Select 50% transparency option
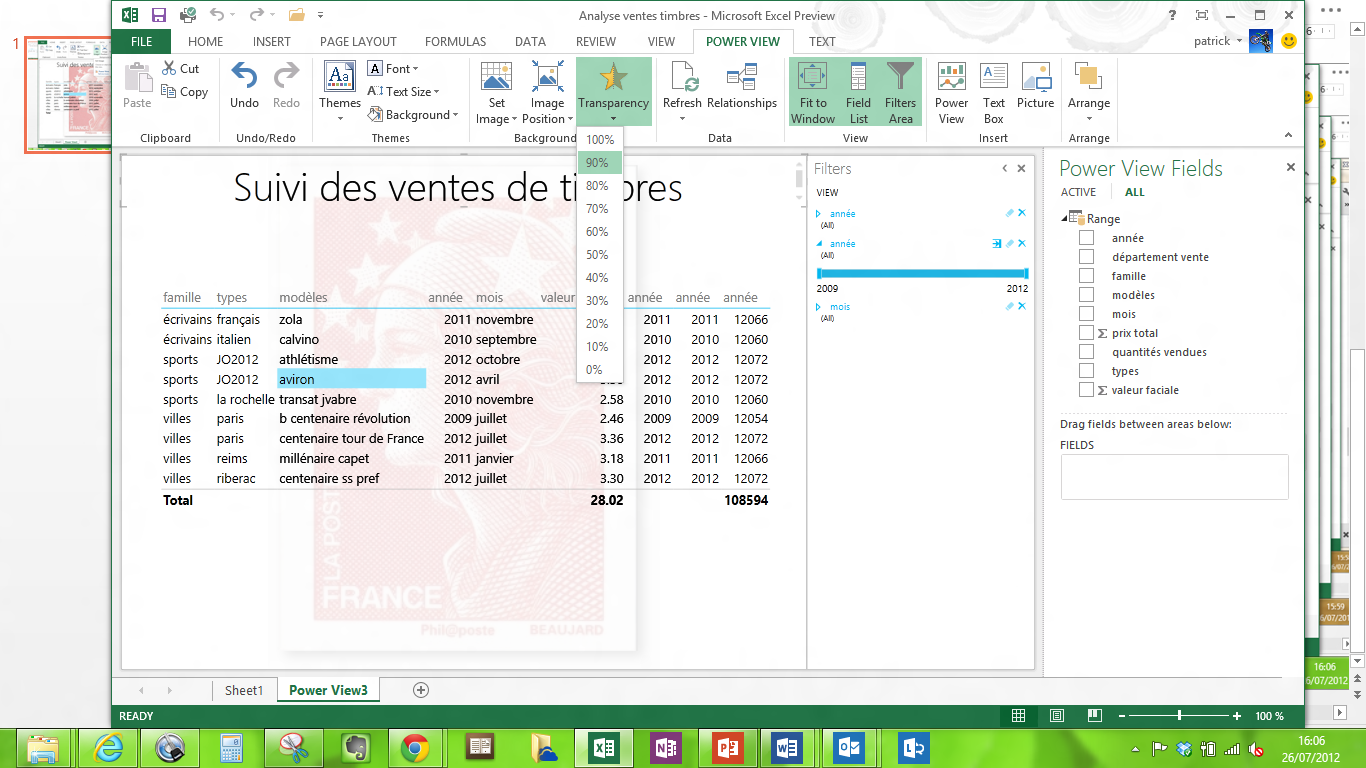Image resolution: width=1366 pixels, height=768 pixels. point(597,255)
